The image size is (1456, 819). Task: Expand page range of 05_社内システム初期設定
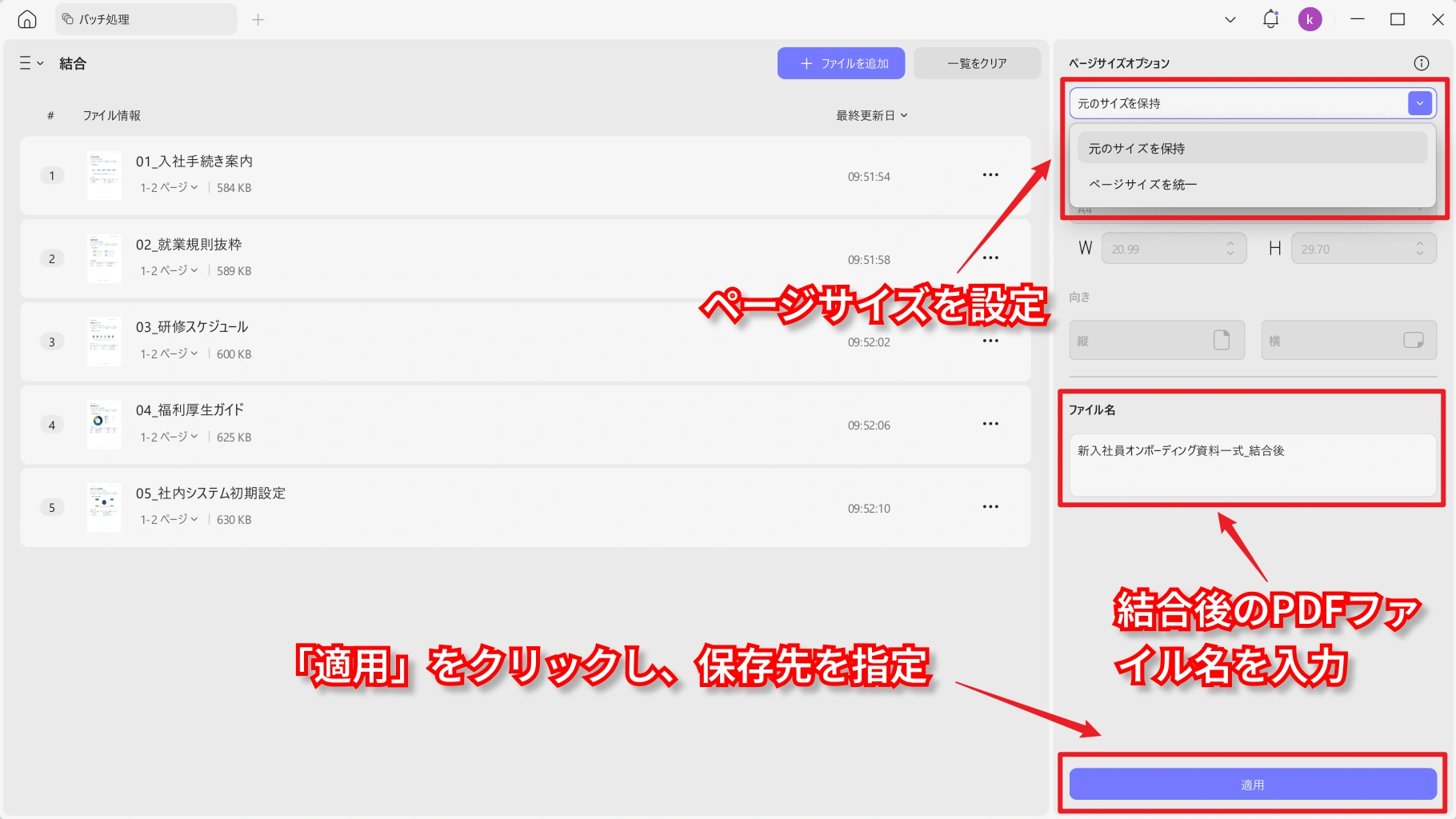coord(169,519)
